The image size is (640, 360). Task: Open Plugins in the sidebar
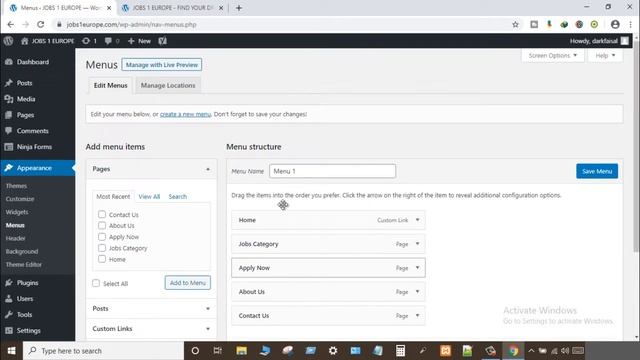point(27,282)
